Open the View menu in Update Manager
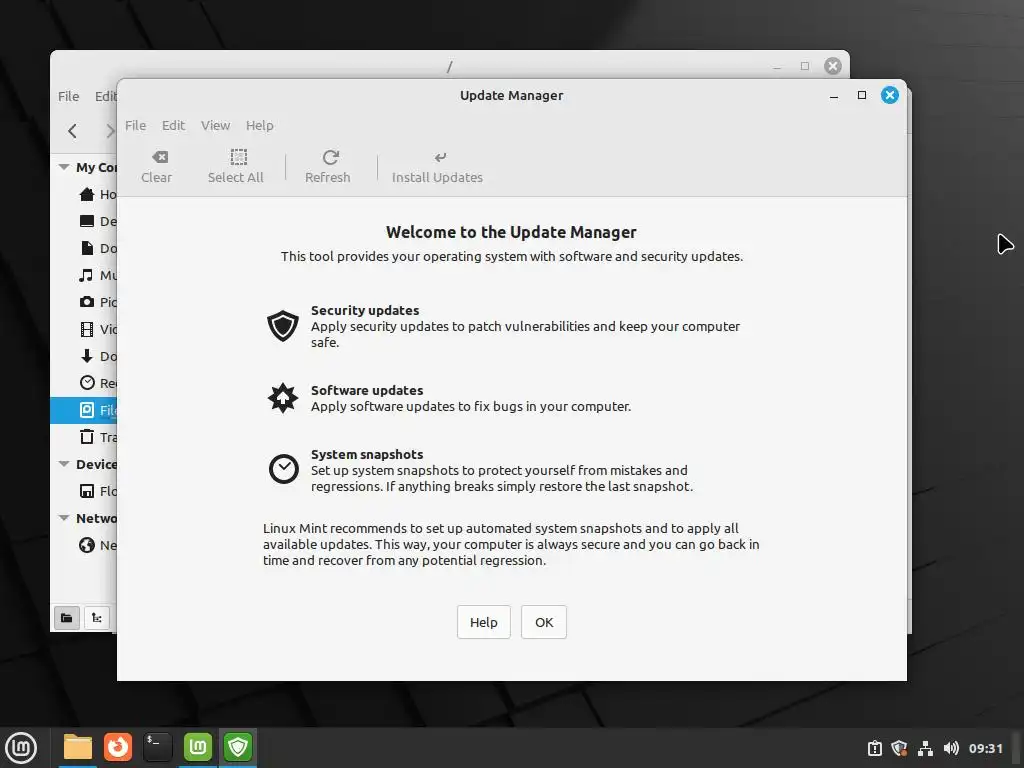The width and height of the screenshot is (1024, 768). point(216,125)
